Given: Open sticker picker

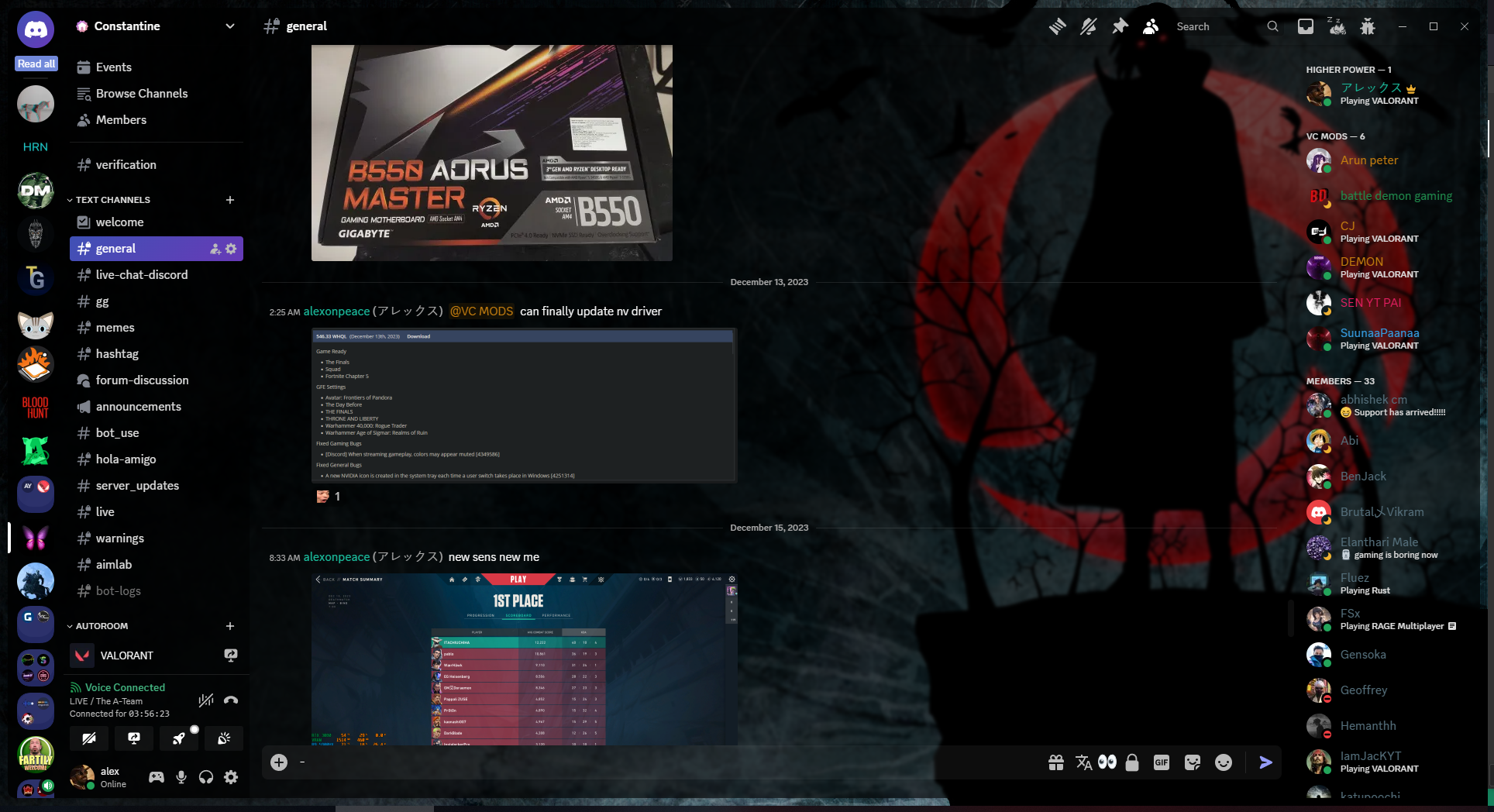Looking at the screenshot, I should (x=1193, y=762).
